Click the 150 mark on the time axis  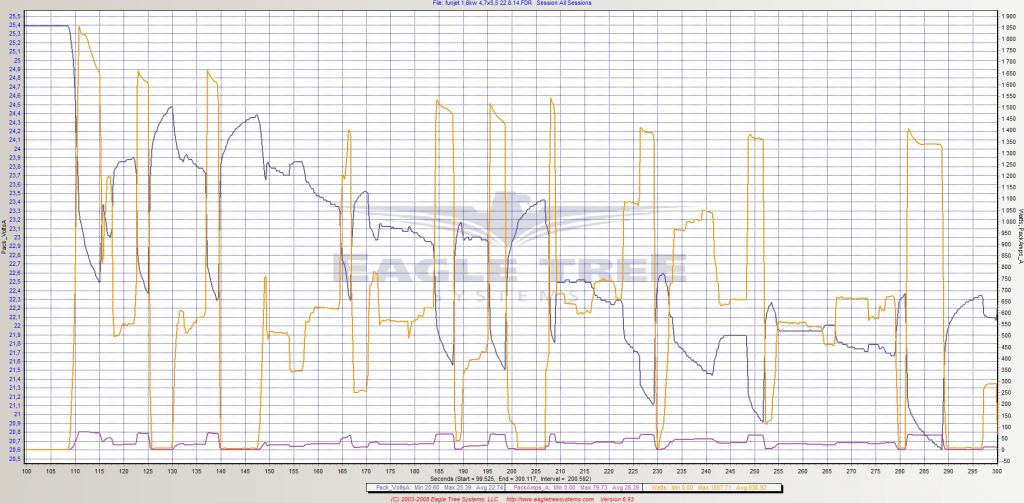[x=269, y=469]
